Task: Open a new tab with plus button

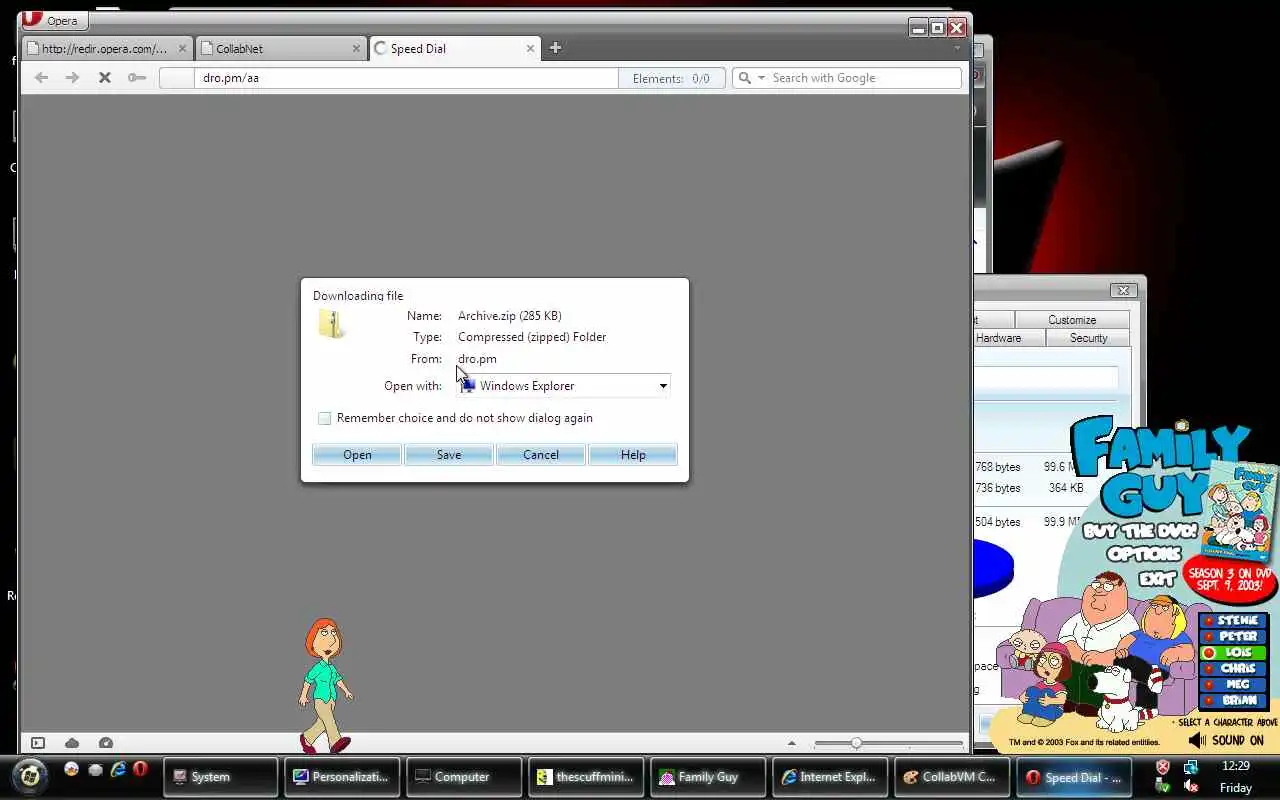Action: pyautogui.click(x=555, y=47)
